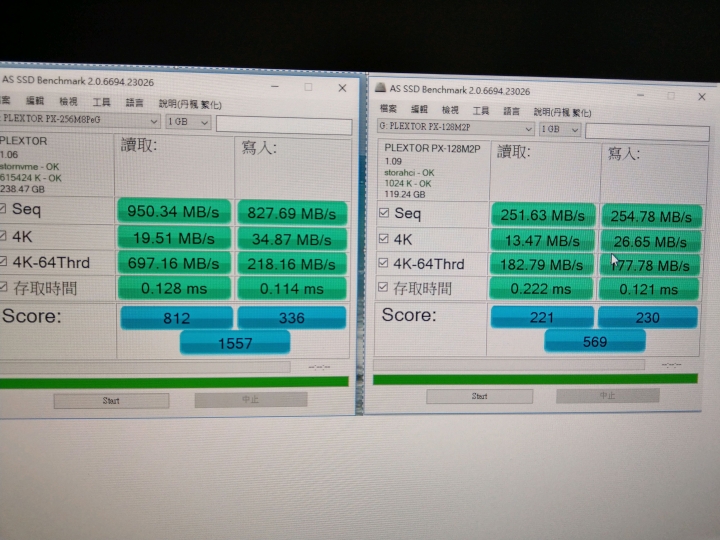720x540 pixels.
Task: Click the 中止 button in the PX-128M2P window
Action: (608, 395)
